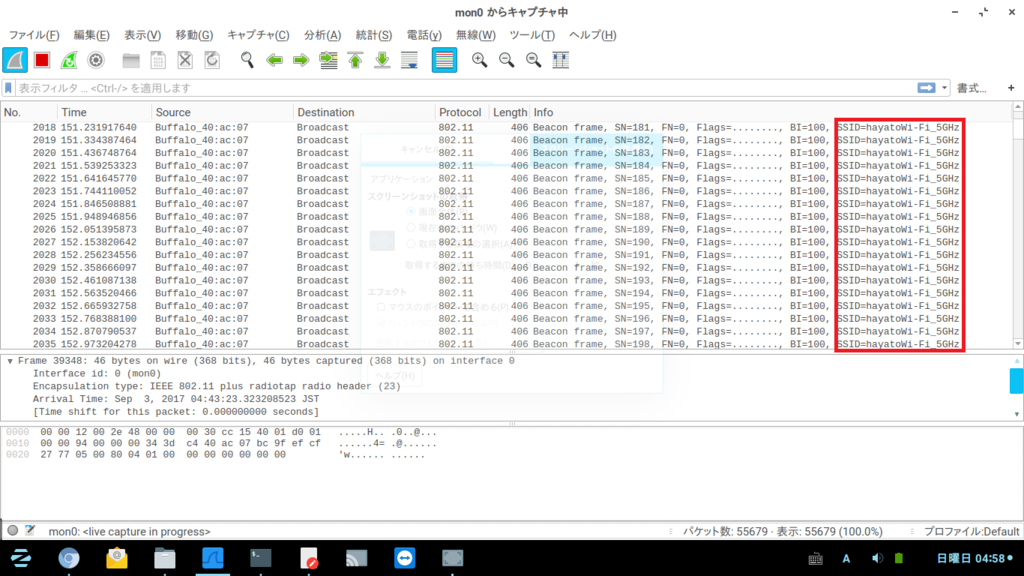Reset packet text to normal size
The width and height of the screenshot is (1024, 576).
(x=534, y=60)
